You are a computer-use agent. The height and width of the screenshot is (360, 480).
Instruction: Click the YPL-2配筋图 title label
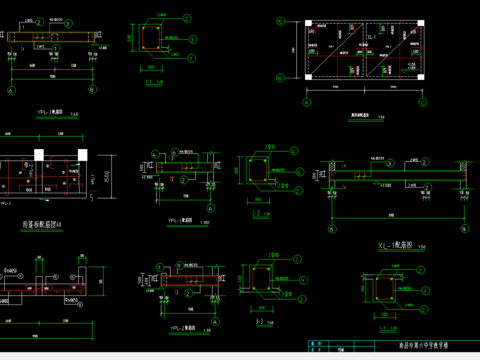183,328
